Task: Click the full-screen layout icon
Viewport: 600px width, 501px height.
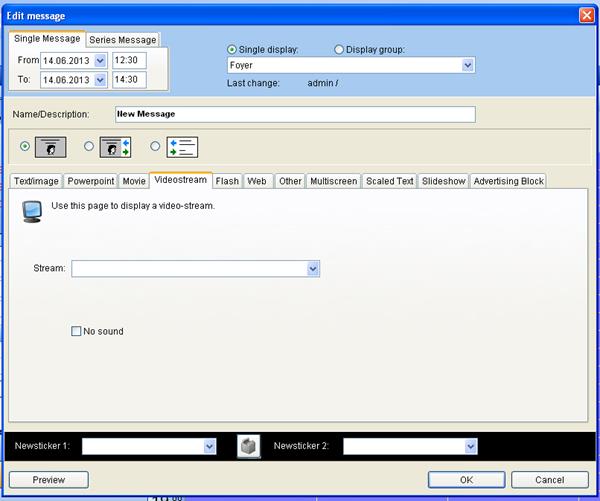Action: (x=50, y=146)
